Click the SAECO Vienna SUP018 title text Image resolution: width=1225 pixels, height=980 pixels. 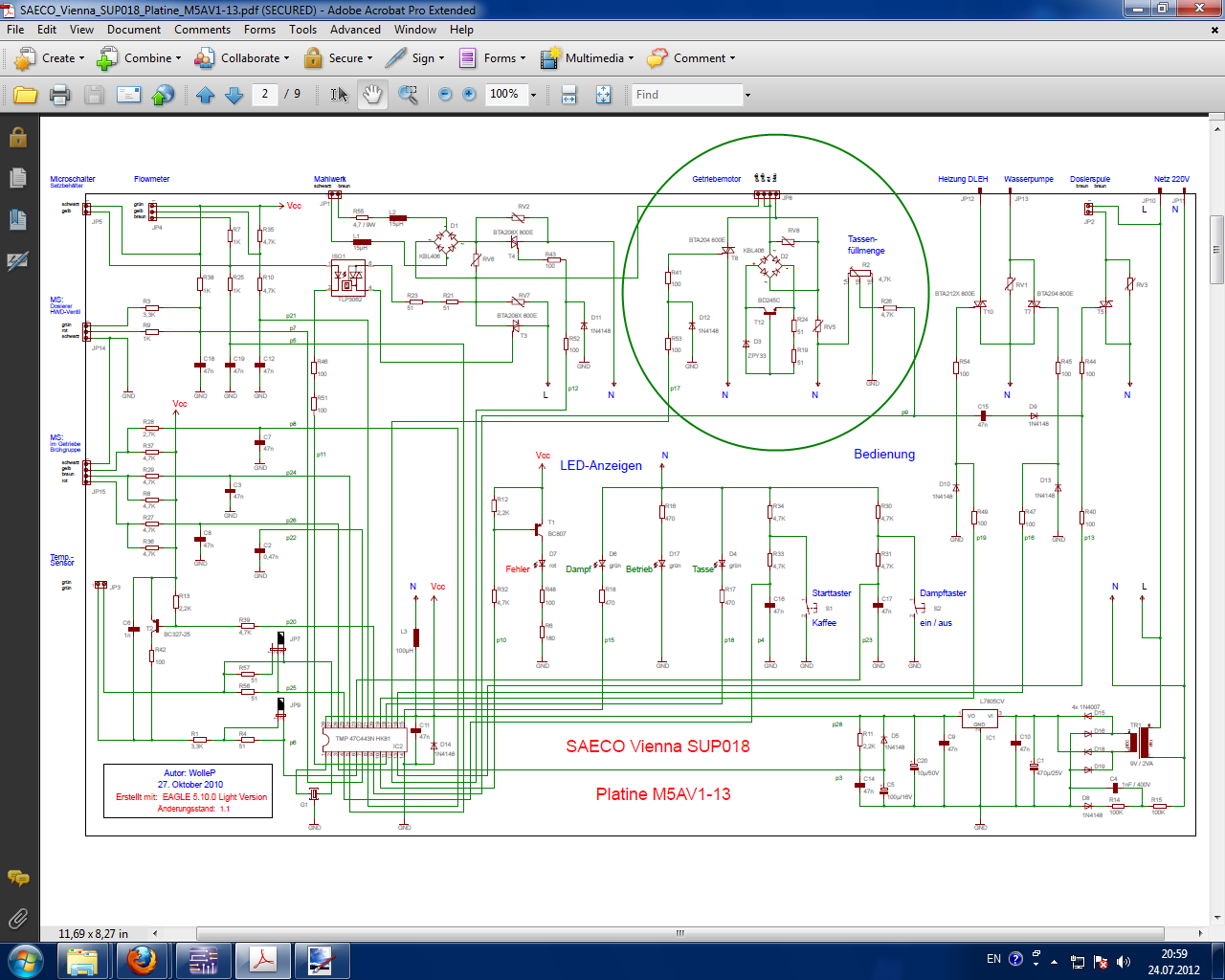click(x=657, y=746)
